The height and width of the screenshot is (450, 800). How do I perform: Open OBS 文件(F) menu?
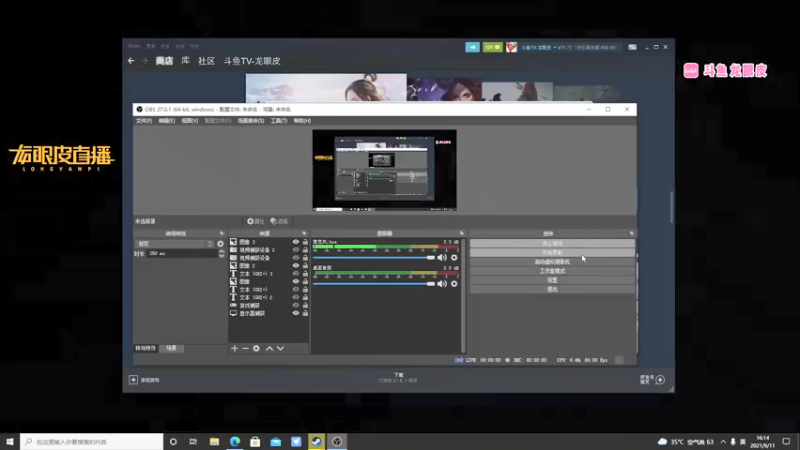(144, 121)
